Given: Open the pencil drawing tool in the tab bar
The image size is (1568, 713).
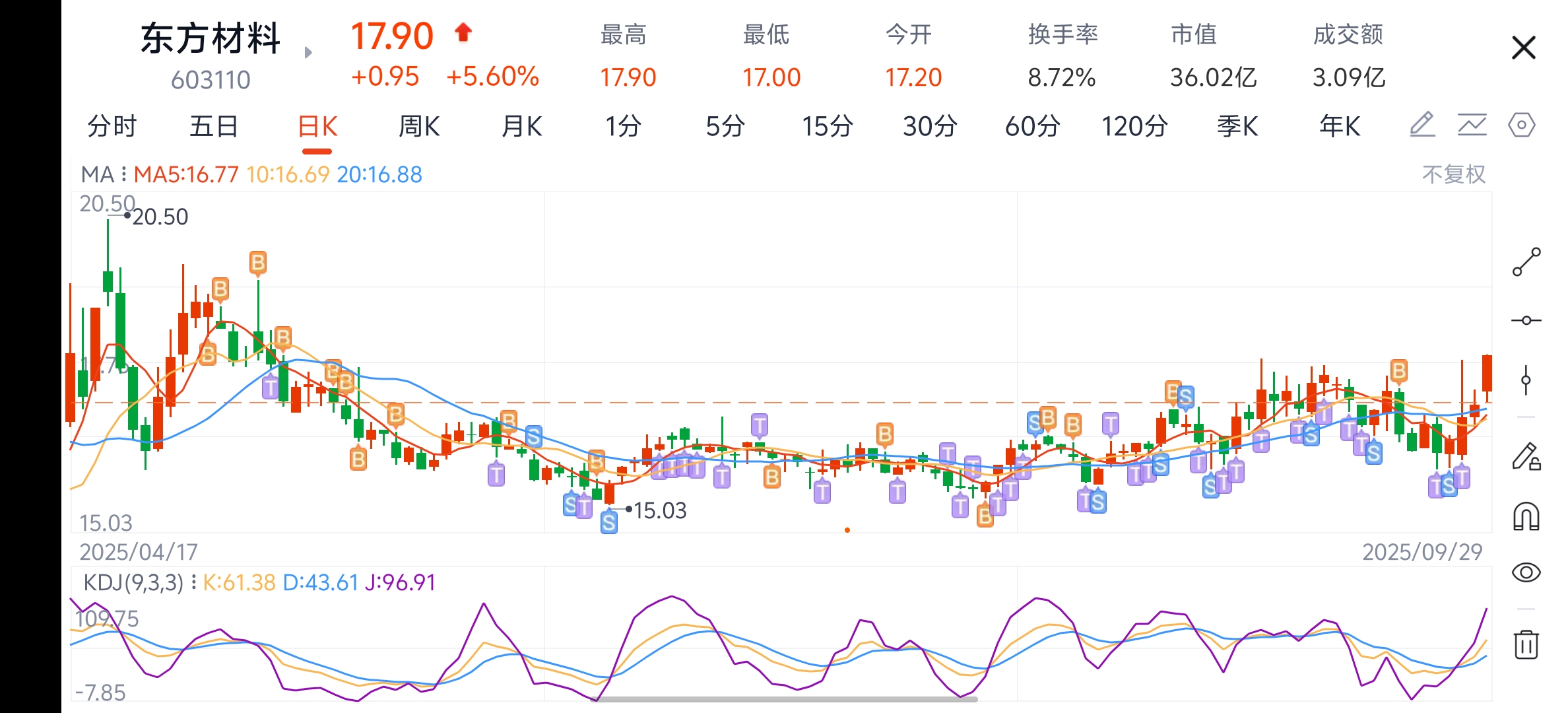Looking at the screenshot, I should coord(1422,125).
